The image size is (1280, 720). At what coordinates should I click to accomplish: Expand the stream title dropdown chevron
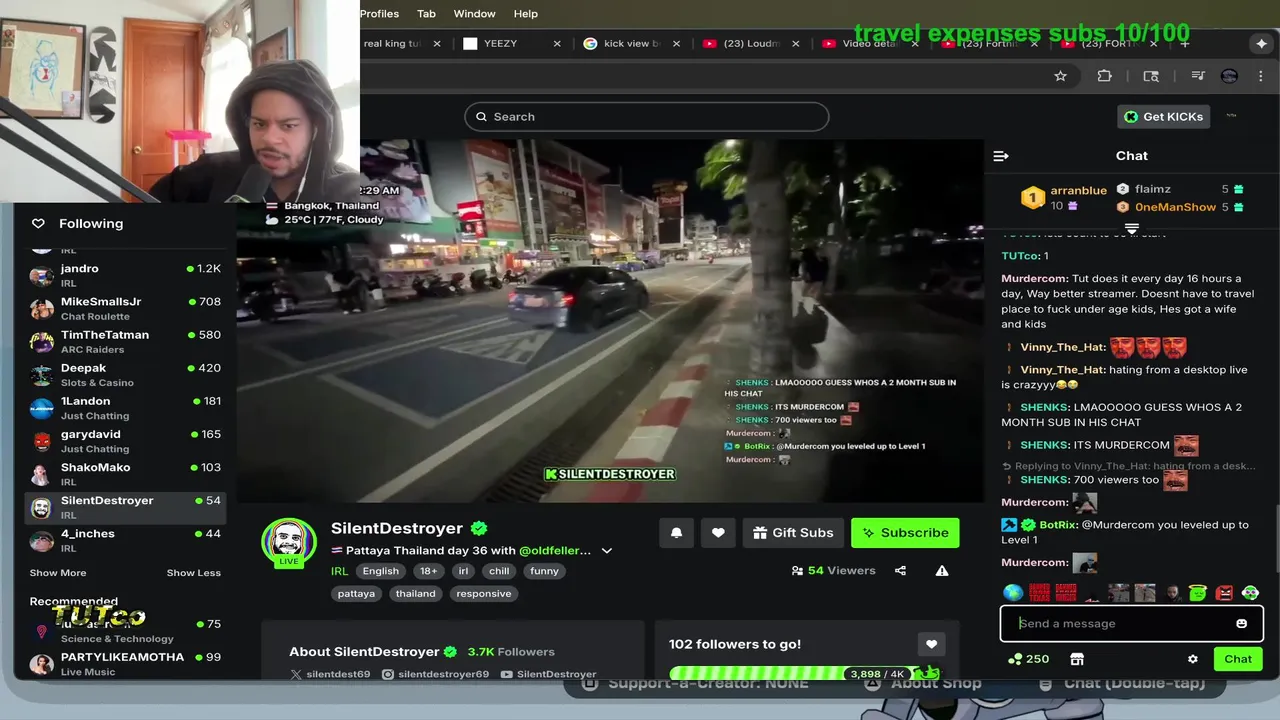pos(606,551)
